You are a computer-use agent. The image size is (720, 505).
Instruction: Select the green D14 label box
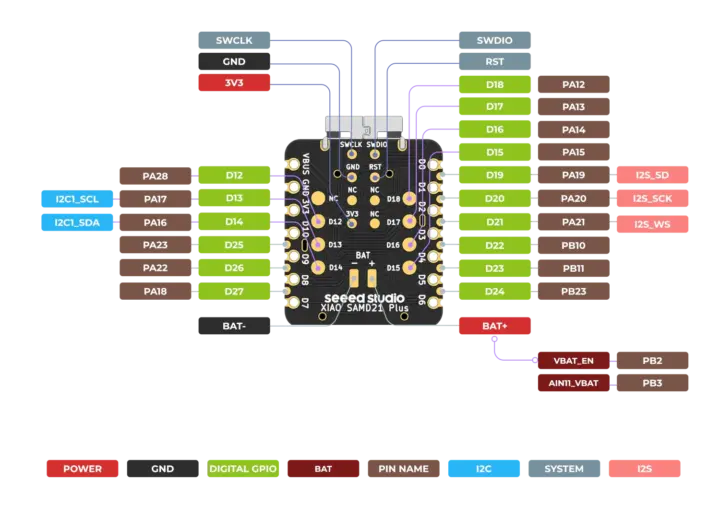[x=234, y=222]
